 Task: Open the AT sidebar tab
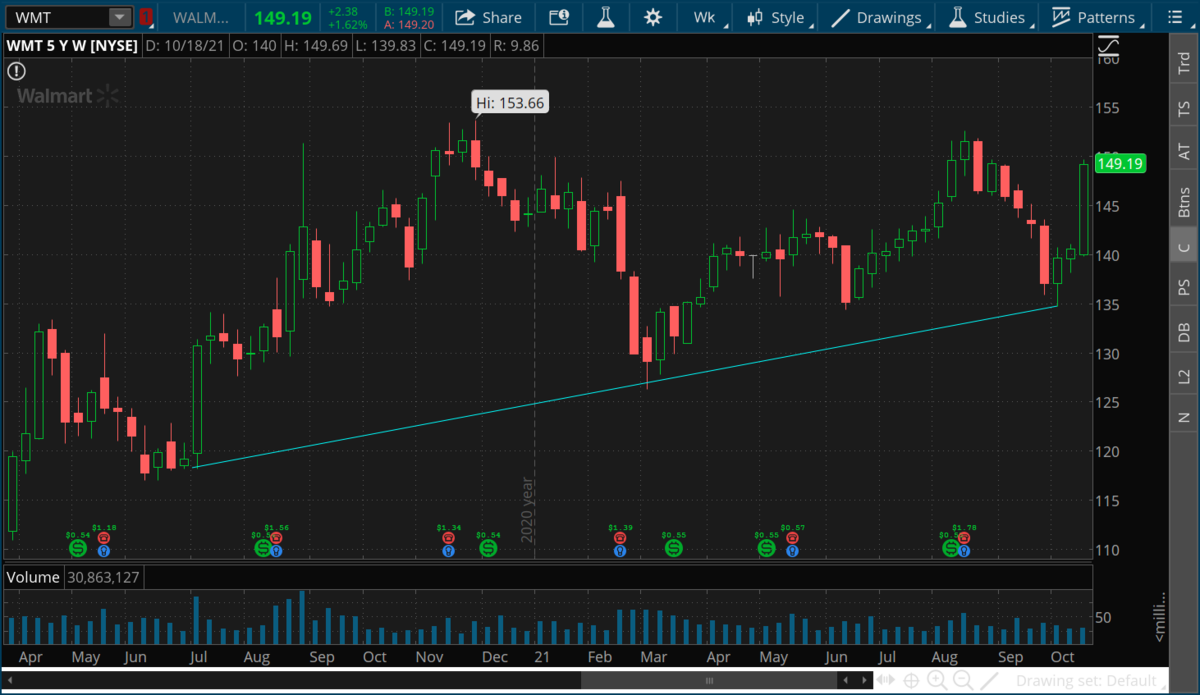point(1184,153)
